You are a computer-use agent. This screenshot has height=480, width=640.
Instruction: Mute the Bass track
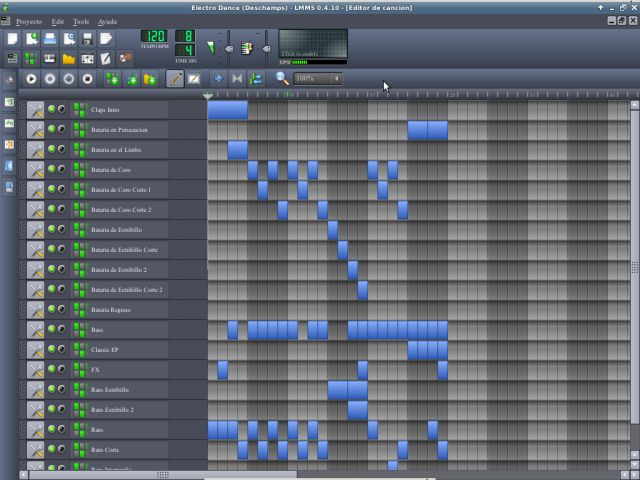[51, 329]
